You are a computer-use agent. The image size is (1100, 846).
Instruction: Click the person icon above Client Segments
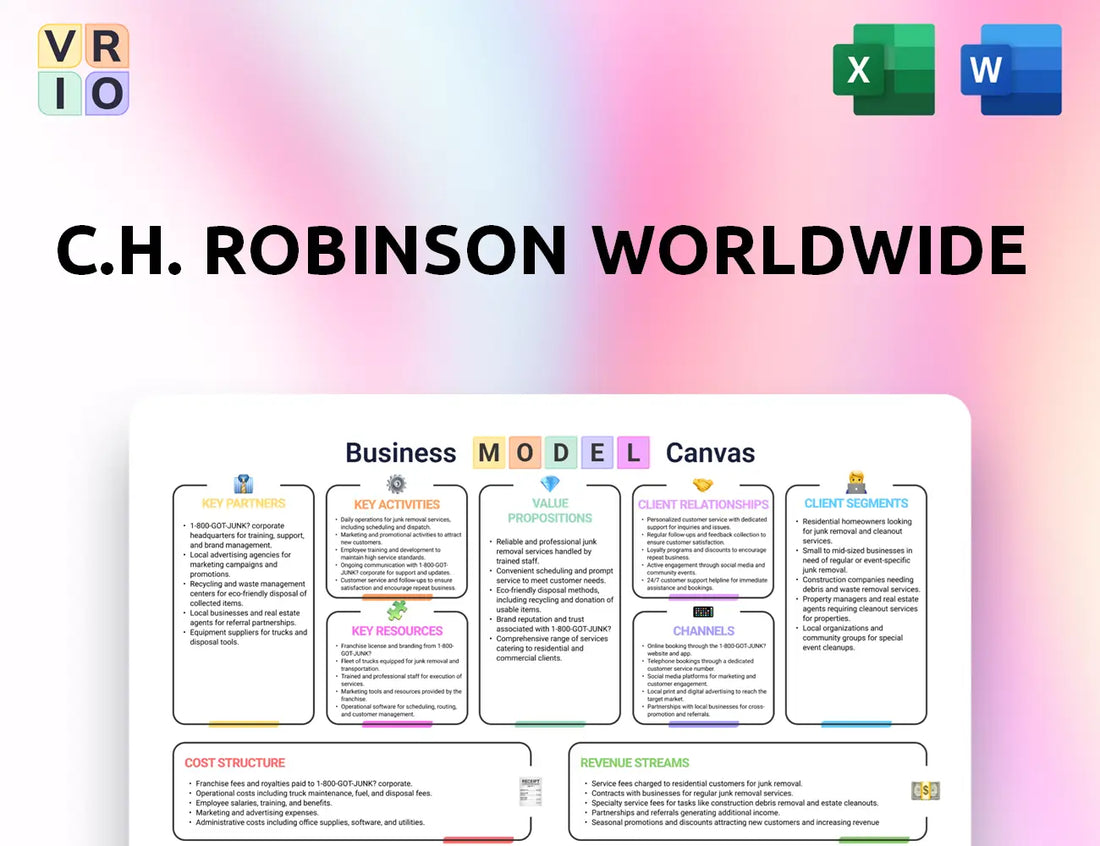[x=857, y=483]
